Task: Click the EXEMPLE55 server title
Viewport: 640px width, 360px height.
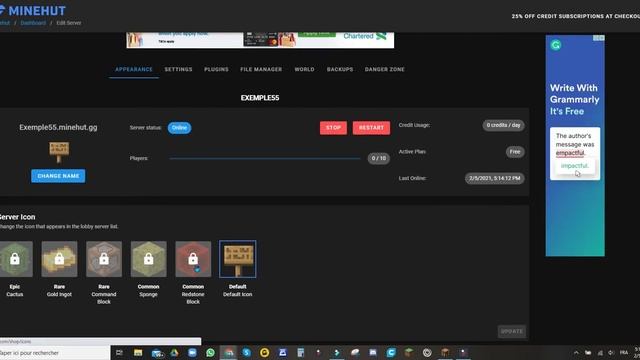Action: click(260, 98)
